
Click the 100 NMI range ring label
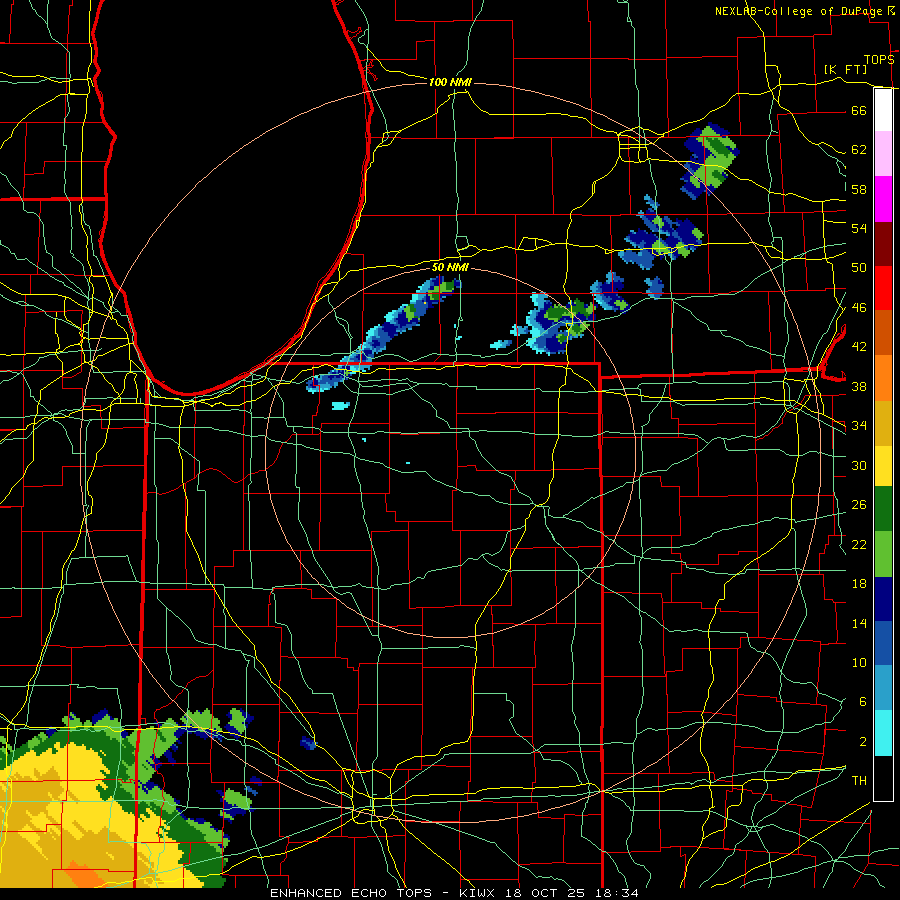click(x=450, y=82)
